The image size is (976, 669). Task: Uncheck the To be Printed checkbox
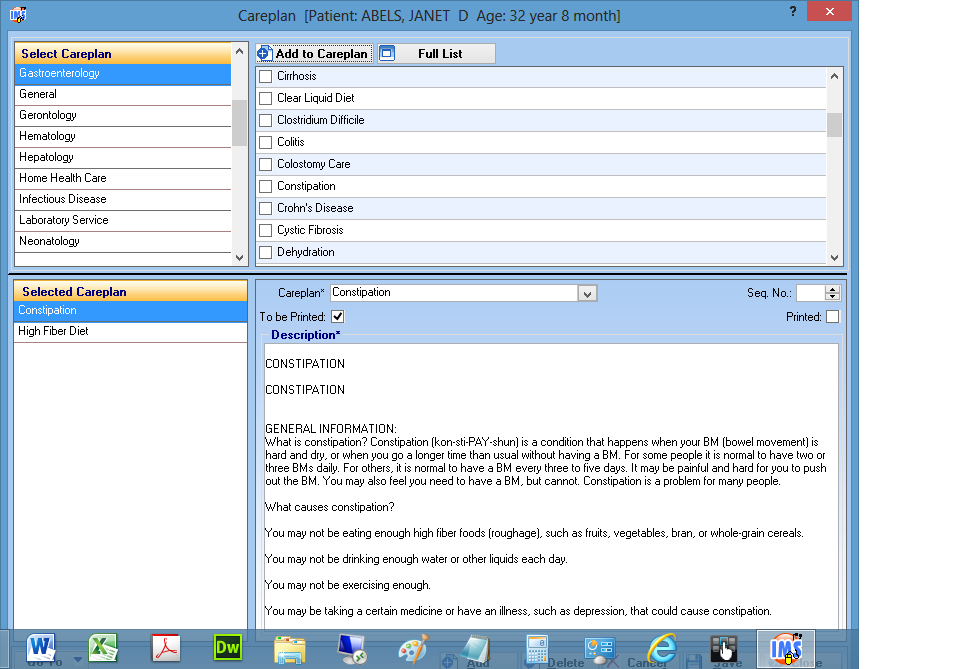coord(338,317)
